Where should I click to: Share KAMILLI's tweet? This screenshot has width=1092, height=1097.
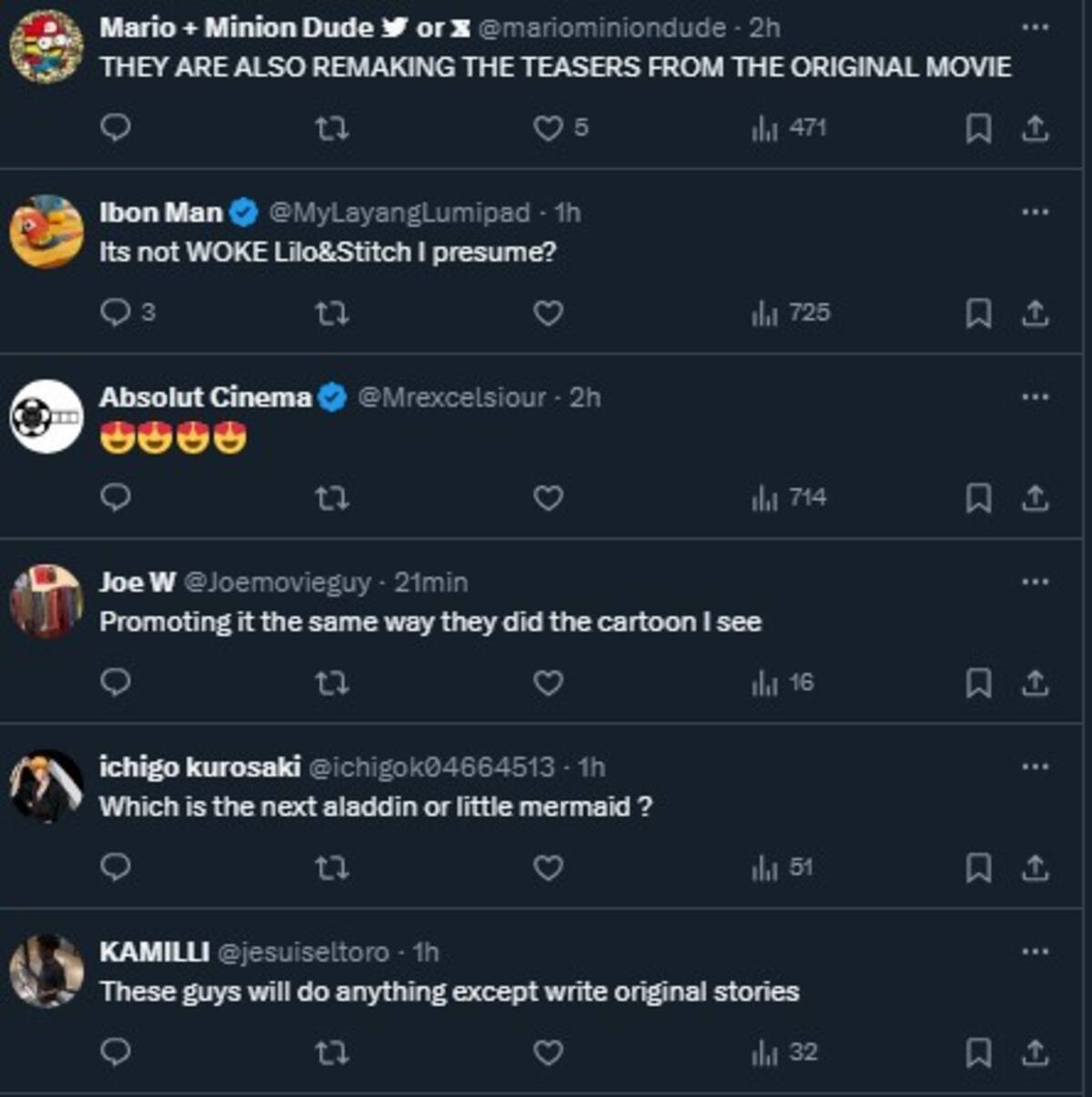(1035, 1053)
